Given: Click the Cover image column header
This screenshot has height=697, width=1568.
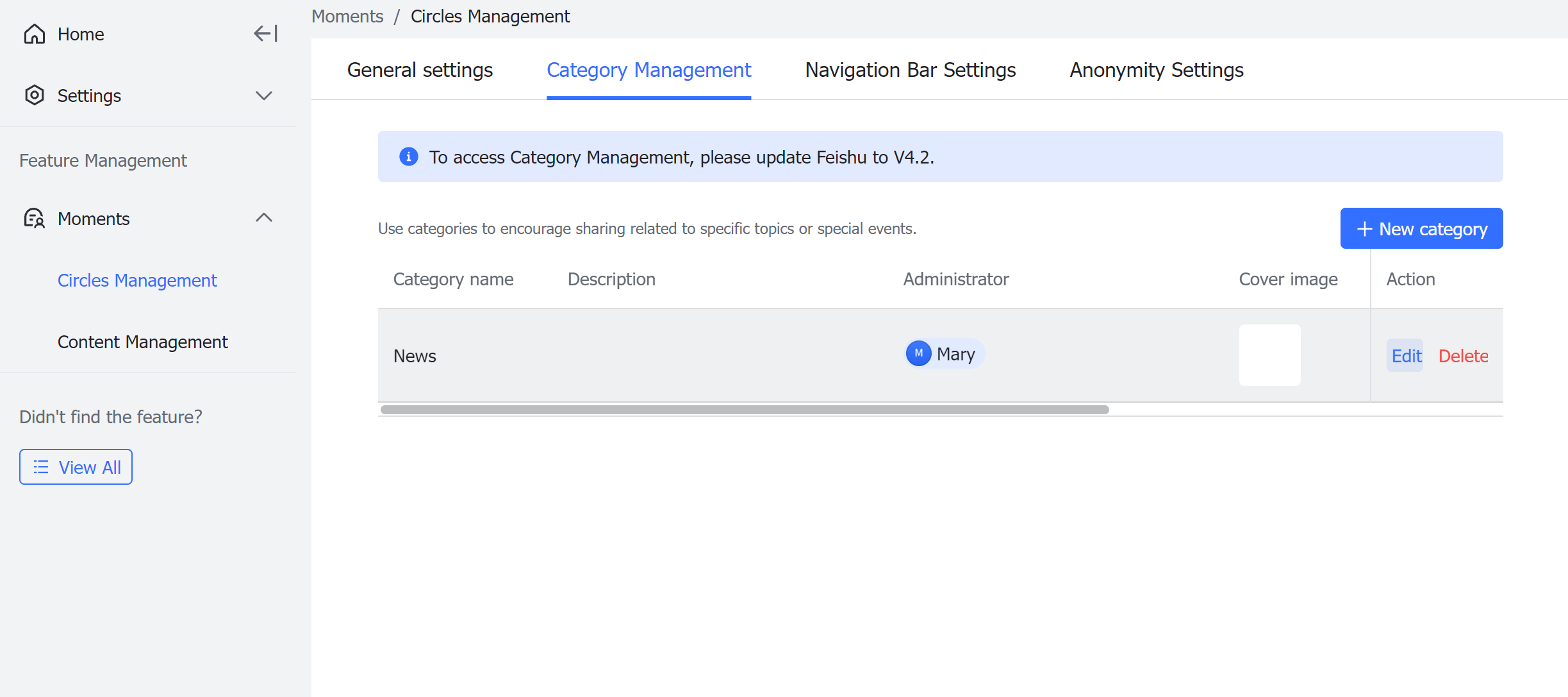Looking at the screenshot, I should 1288,279.
